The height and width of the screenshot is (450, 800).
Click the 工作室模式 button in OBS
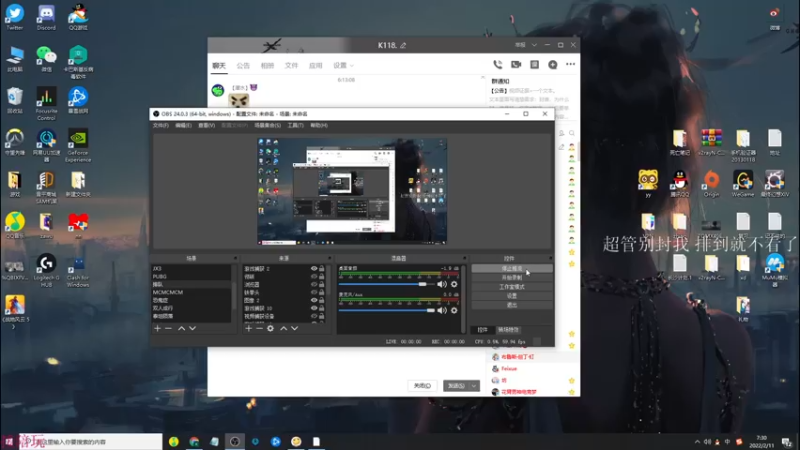point(512,287)
